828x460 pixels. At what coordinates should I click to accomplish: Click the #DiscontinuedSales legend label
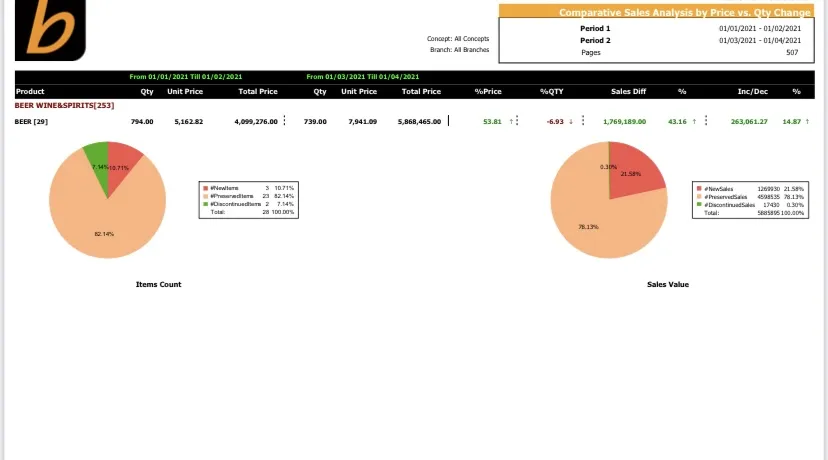[729, 204]
